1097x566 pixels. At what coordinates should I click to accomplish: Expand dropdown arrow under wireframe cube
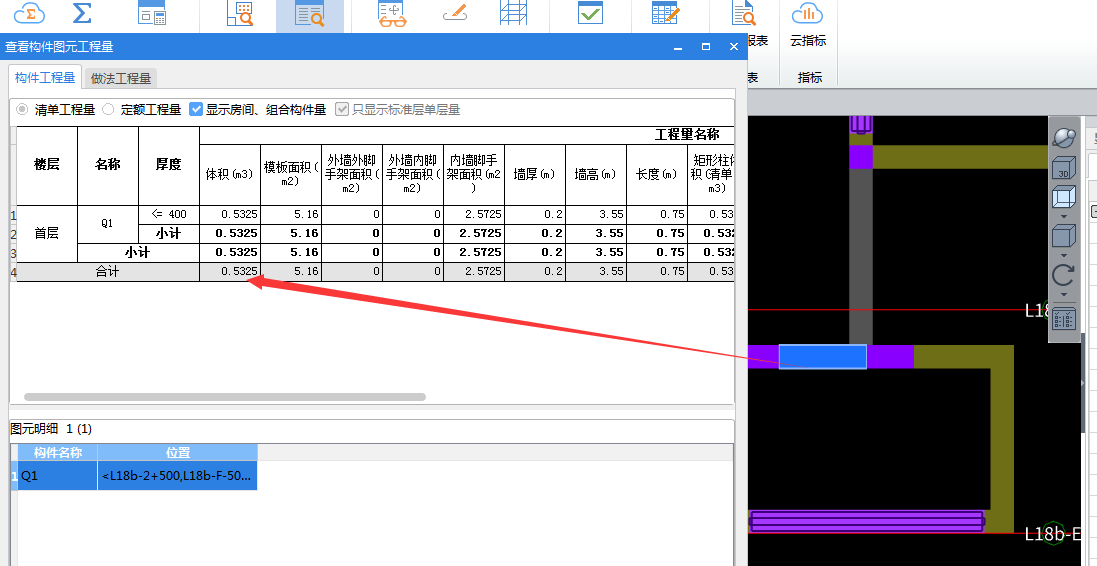click(1064, 217)
